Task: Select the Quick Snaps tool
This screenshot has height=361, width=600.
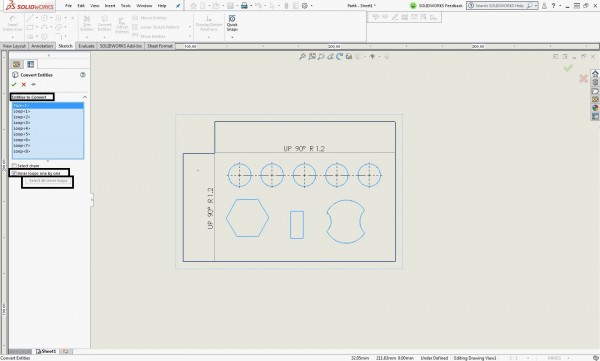Action: [232, 23]
